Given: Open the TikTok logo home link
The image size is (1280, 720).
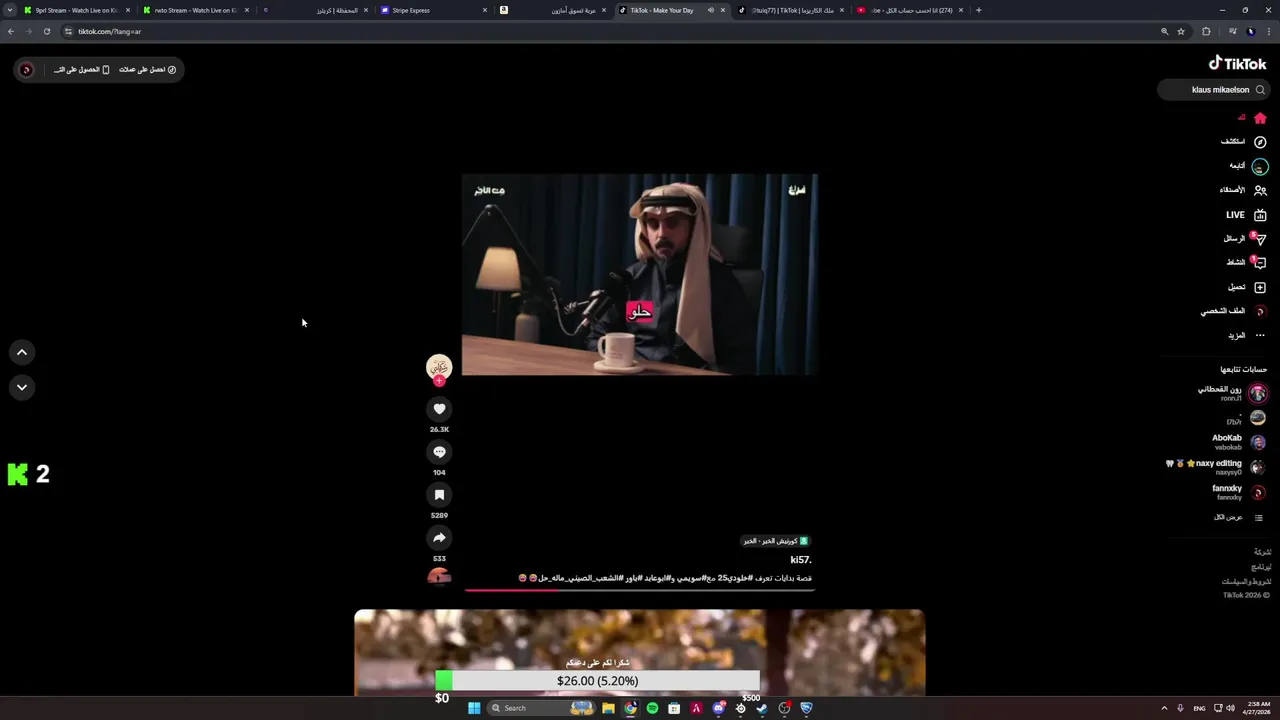Looking at the screenshot, I should pyautogui.click(x=1237, y=63).
